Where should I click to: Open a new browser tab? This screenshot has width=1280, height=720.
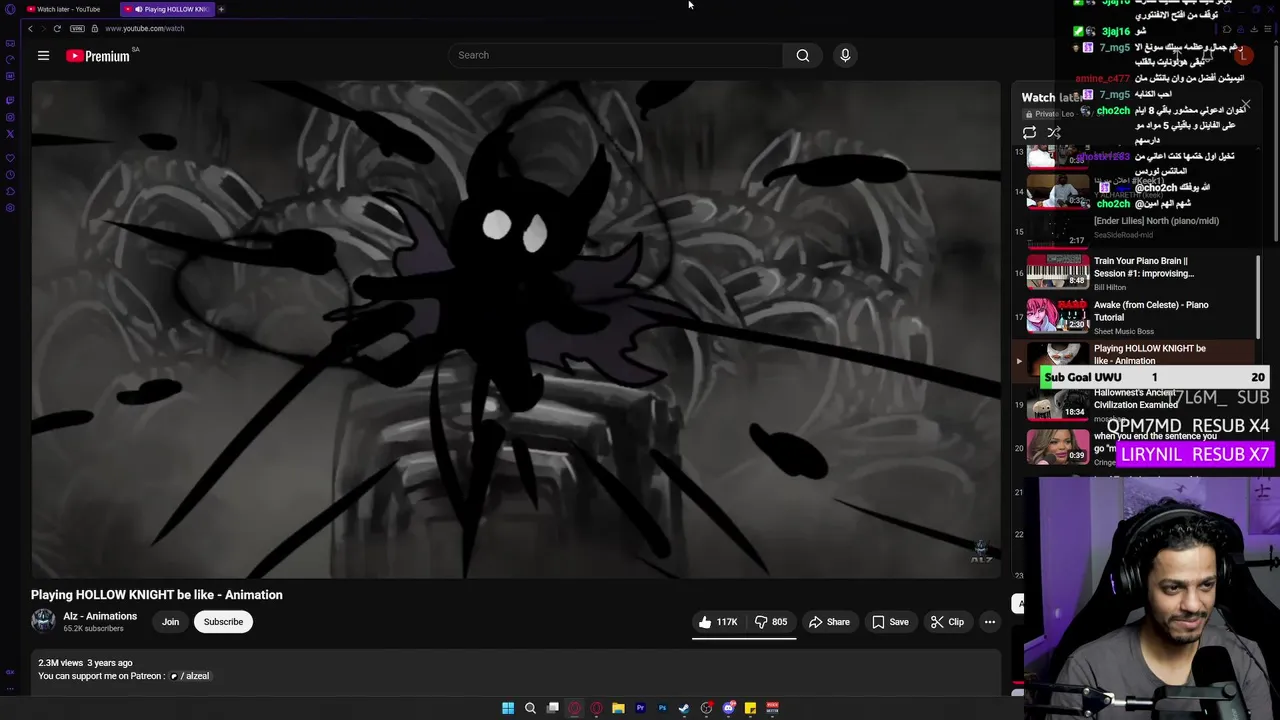(221, 9)
